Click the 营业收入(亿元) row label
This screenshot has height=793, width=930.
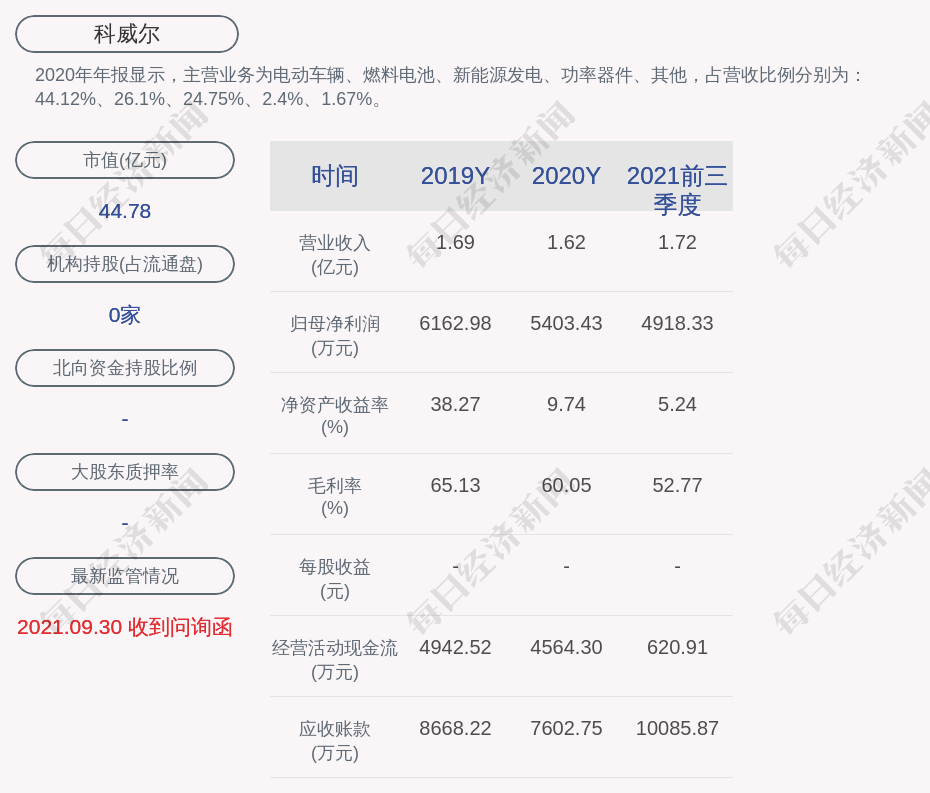pyautogui.click(x=335, y=255)
